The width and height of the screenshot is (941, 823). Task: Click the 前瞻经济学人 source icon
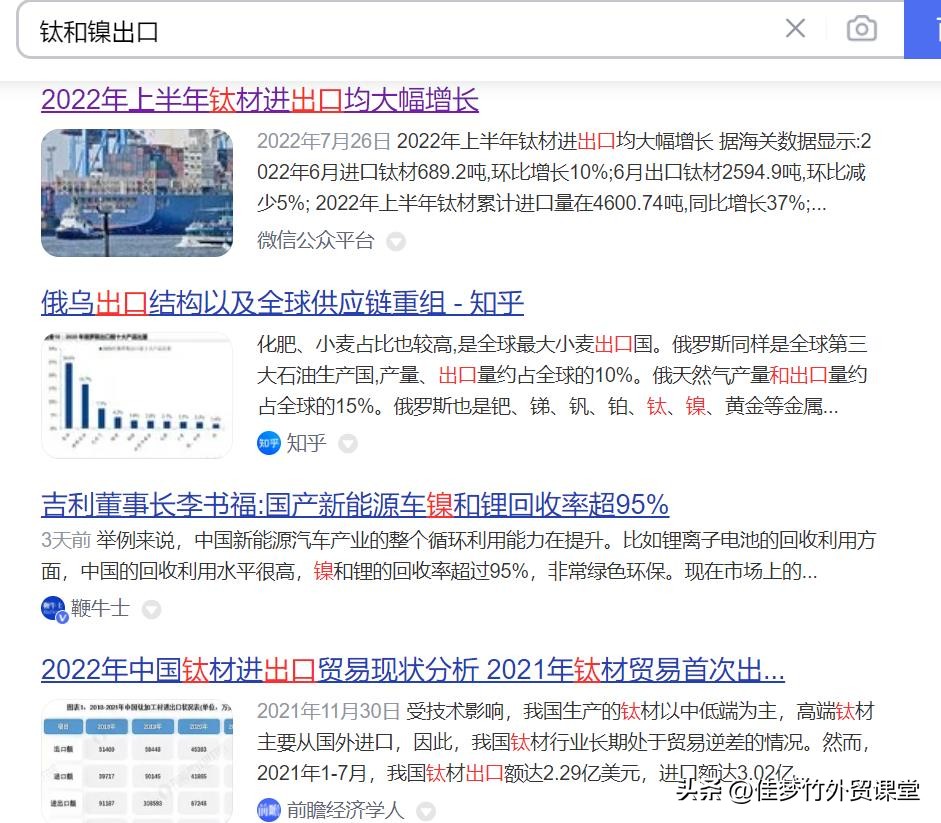tap(268, 810)
